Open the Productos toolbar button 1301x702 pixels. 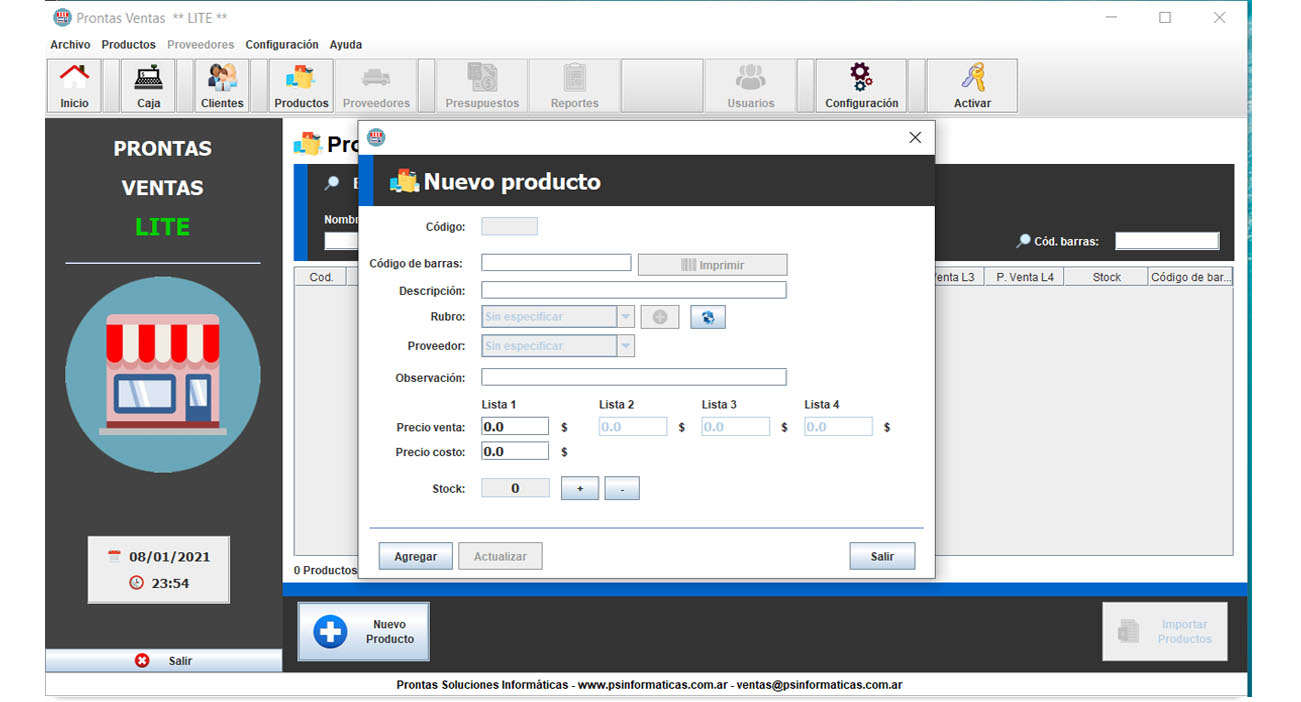click(x=301, y=86)
